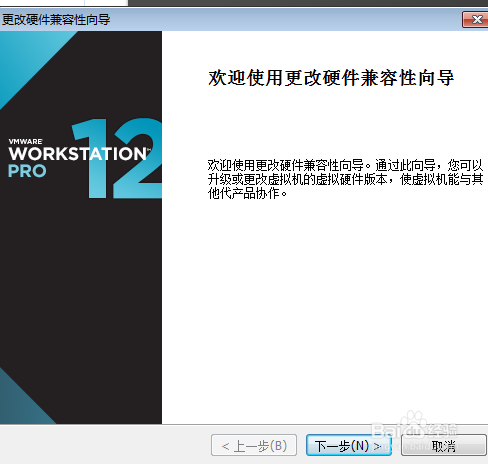Click the heading 欢迎使用更改硬件兼容性向导

click(x=331, y=78)
